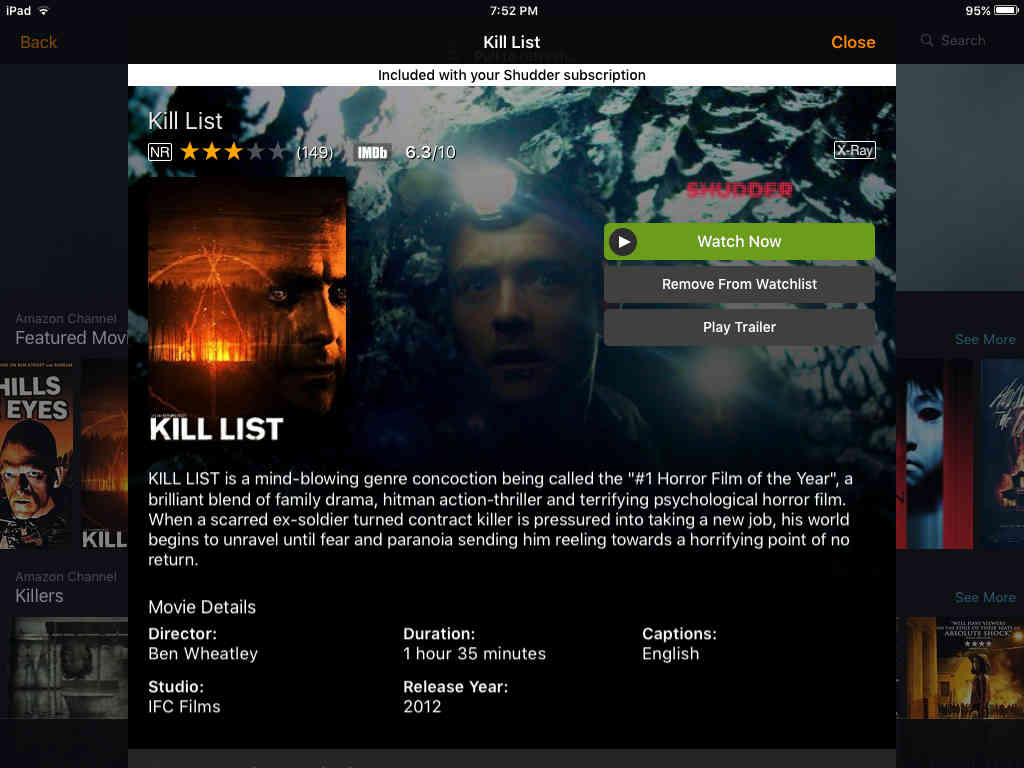Click the search magnifier icon
1024x768 pixels.
(927, 40)
